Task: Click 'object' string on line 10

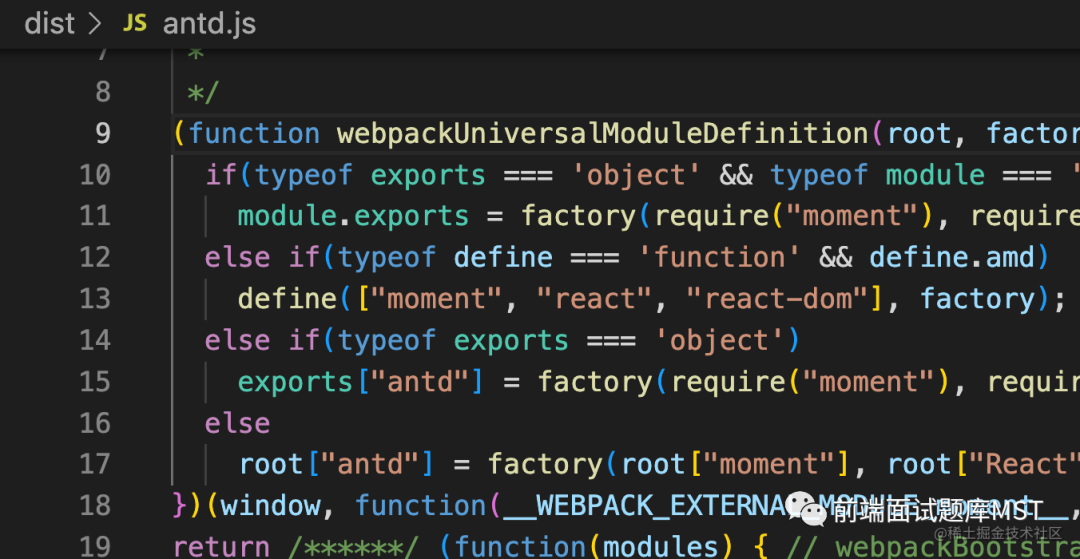Action: (x=638, y=174)
